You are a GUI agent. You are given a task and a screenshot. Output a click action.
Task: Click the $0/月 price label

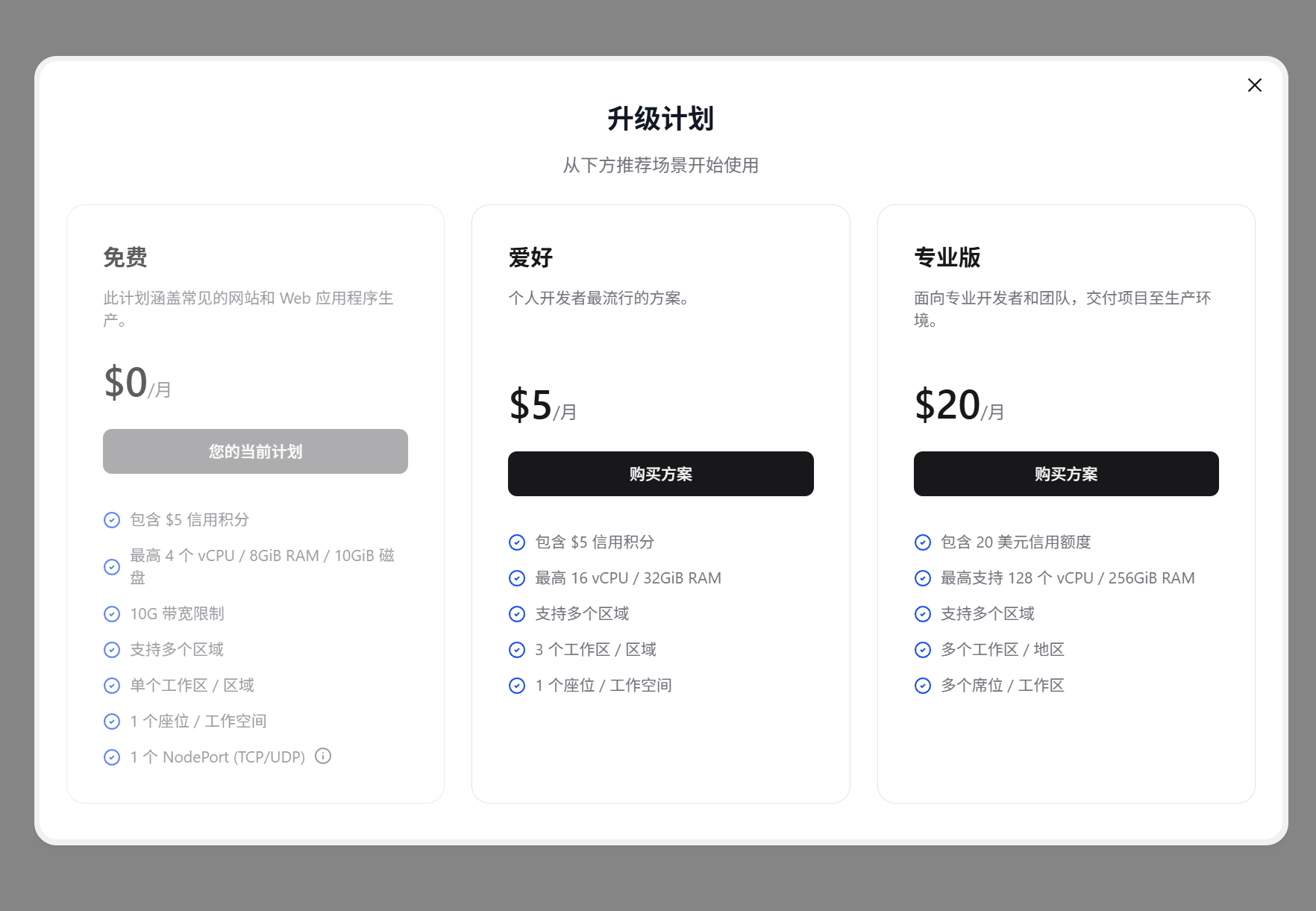pyautogui.click(x=137, y=383)
